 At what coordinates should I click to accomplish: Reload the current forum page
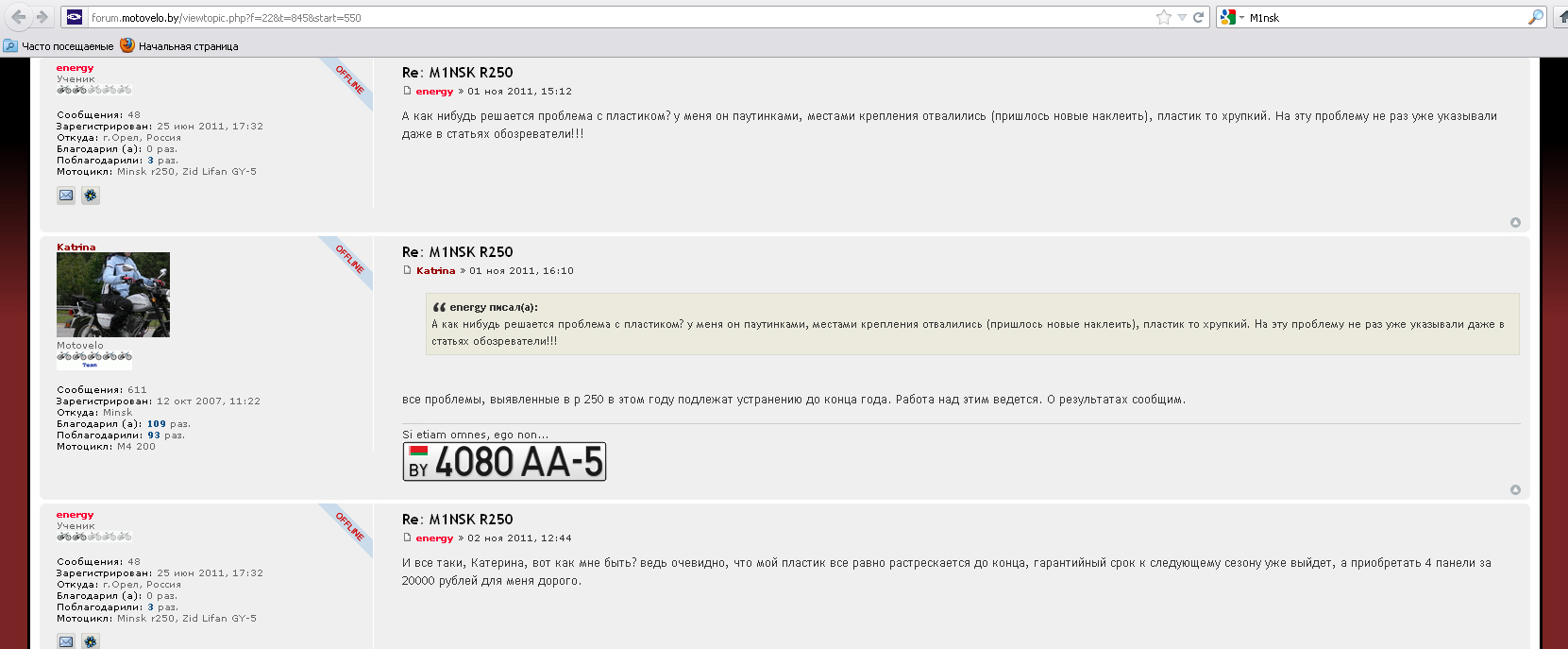click(1199, 17)
